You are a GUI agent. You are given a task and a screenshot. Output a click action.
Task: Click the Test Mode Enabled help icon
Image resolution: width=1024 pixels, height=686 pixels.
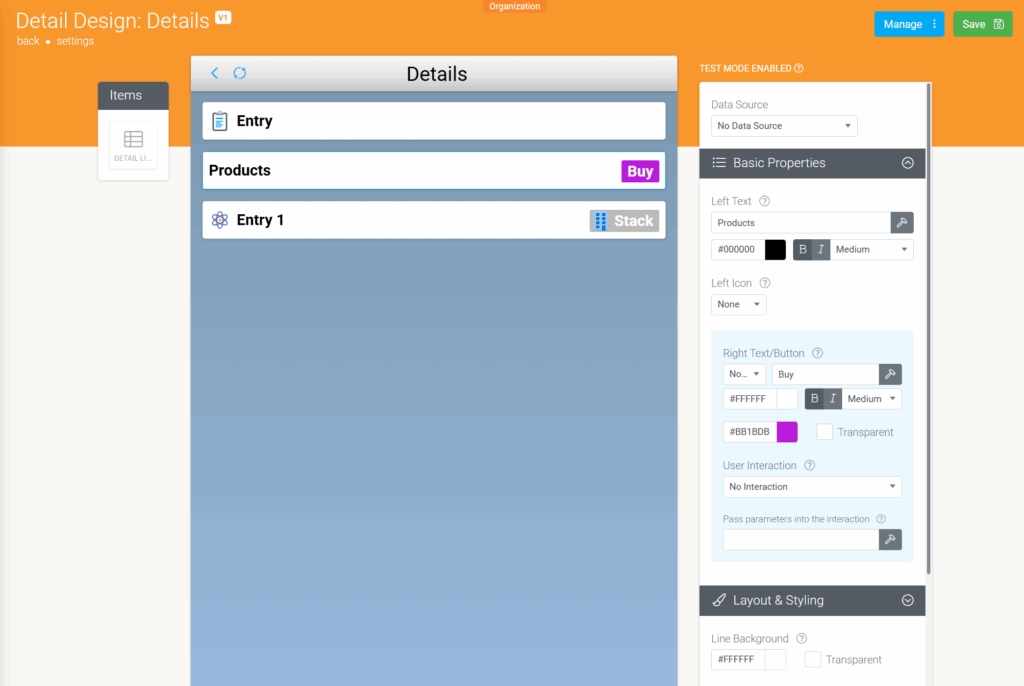coord(799,69)
